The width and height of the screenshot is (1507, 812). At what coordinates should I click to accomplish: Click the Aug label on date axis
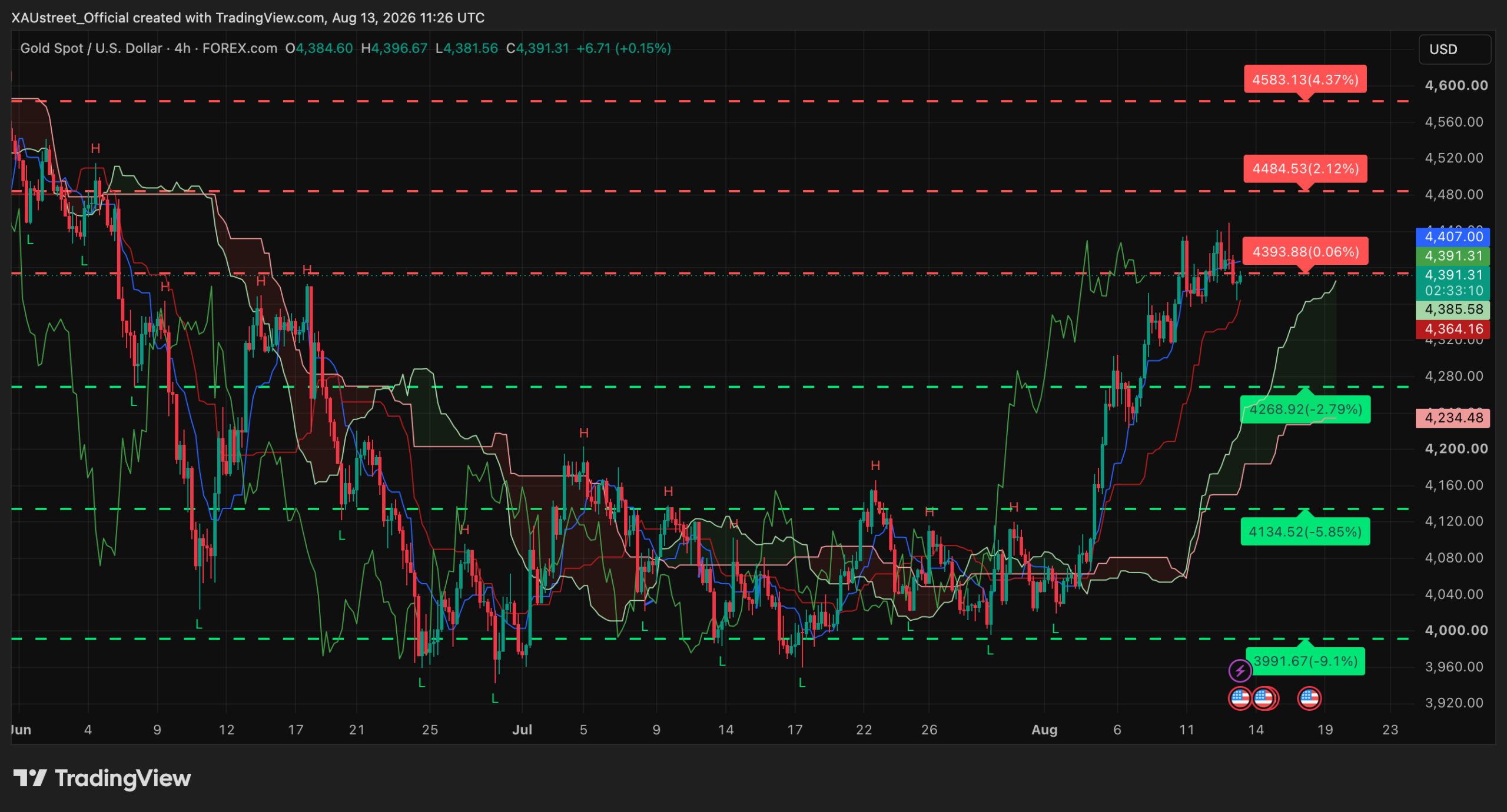pos(1044,730)
